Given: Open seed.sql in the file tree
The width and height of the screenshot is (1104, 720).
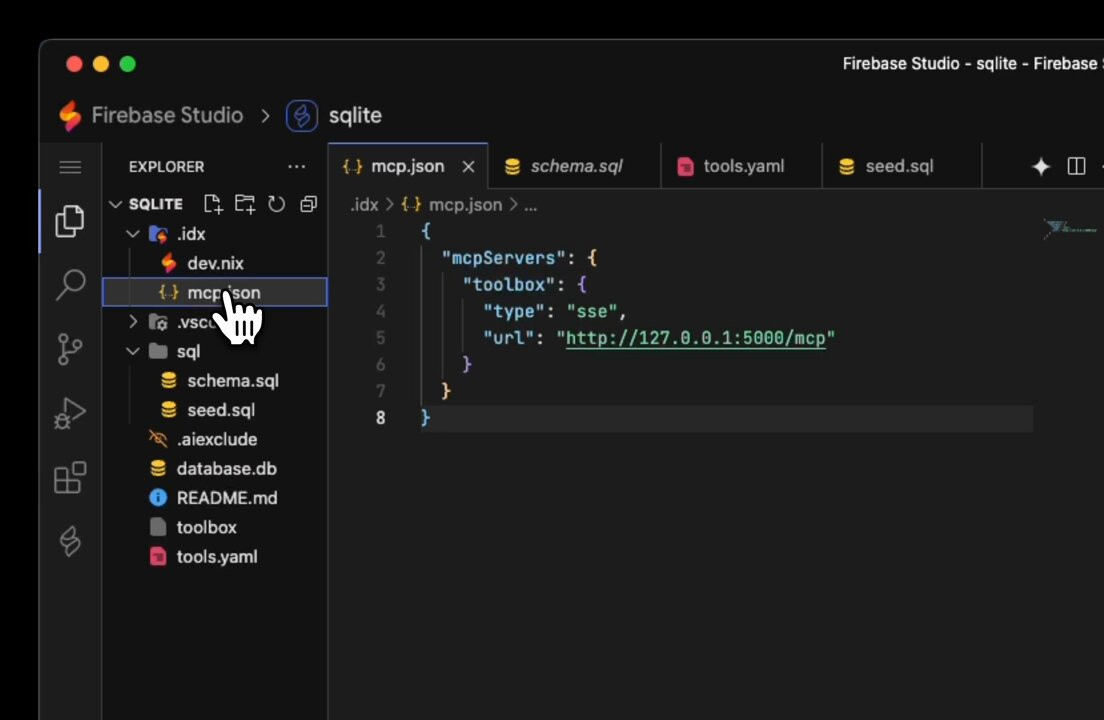Looking at the screenshot, I should [x=215, y=410].
